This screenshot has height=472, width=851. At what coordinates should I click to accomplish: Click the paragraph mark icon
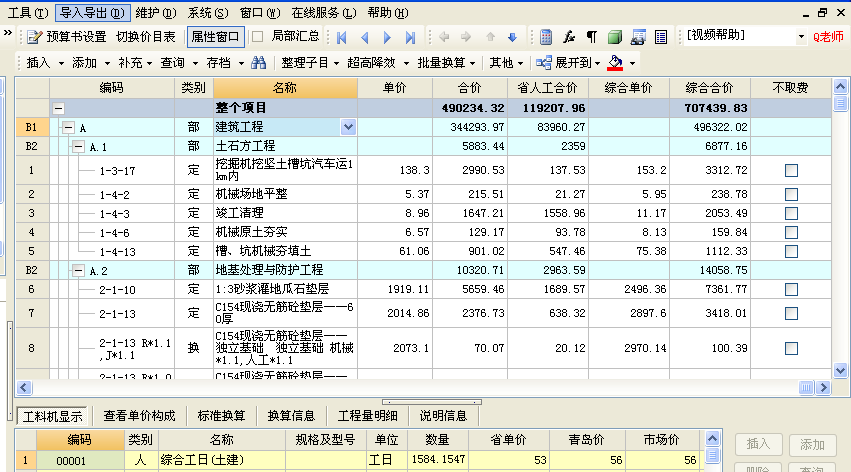pos(592,37)
